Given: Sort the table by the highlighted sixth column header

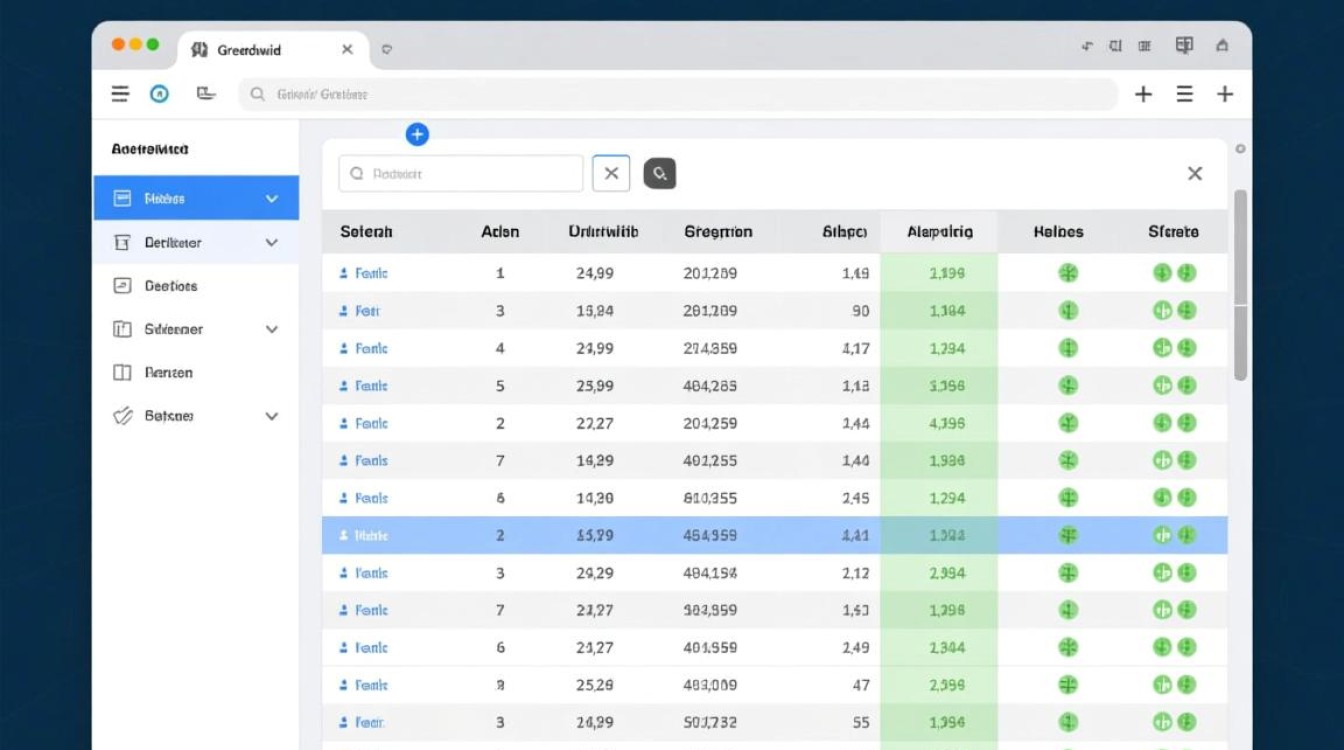Looking at the screenshot, I should tap(938, 231).
